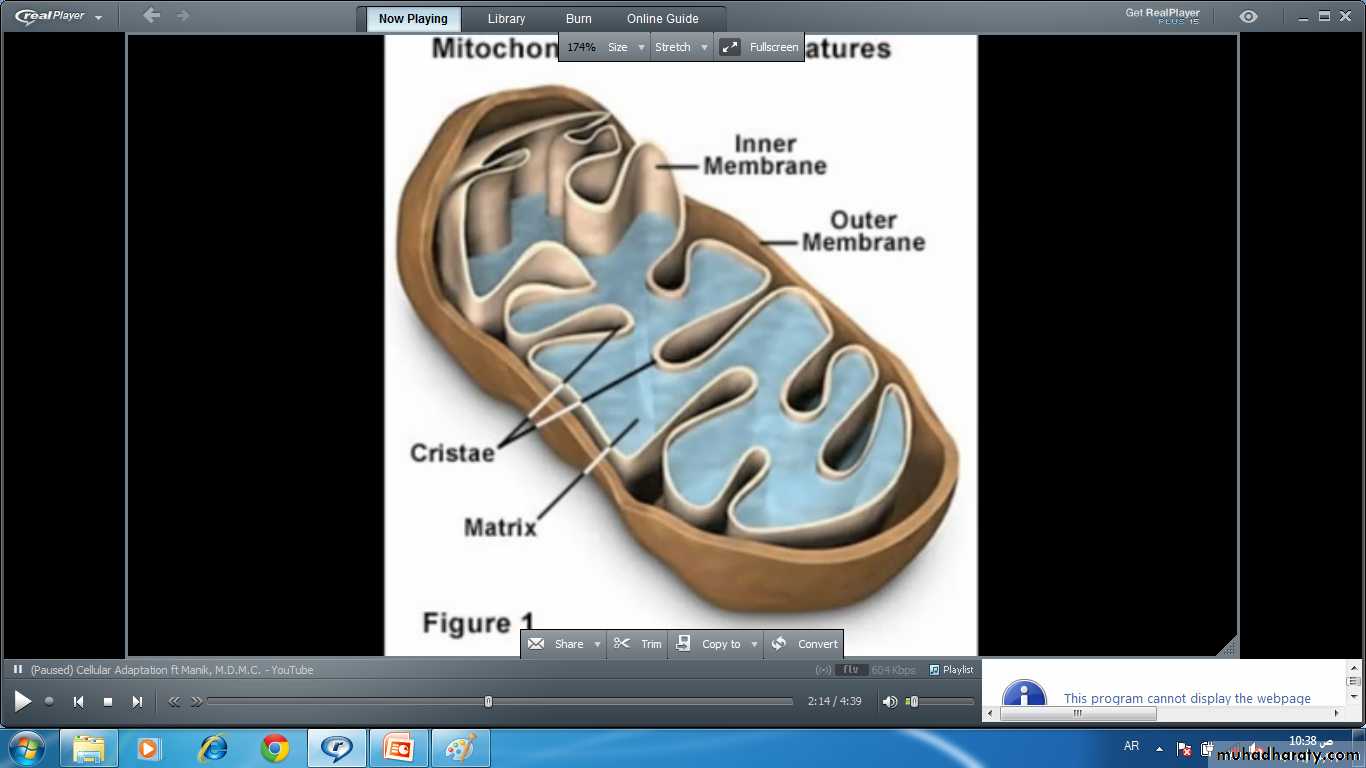The height and width of the screenshot is (768, 1366).
Task: Open the Burn tab
Action: click(x=578, y=19)
